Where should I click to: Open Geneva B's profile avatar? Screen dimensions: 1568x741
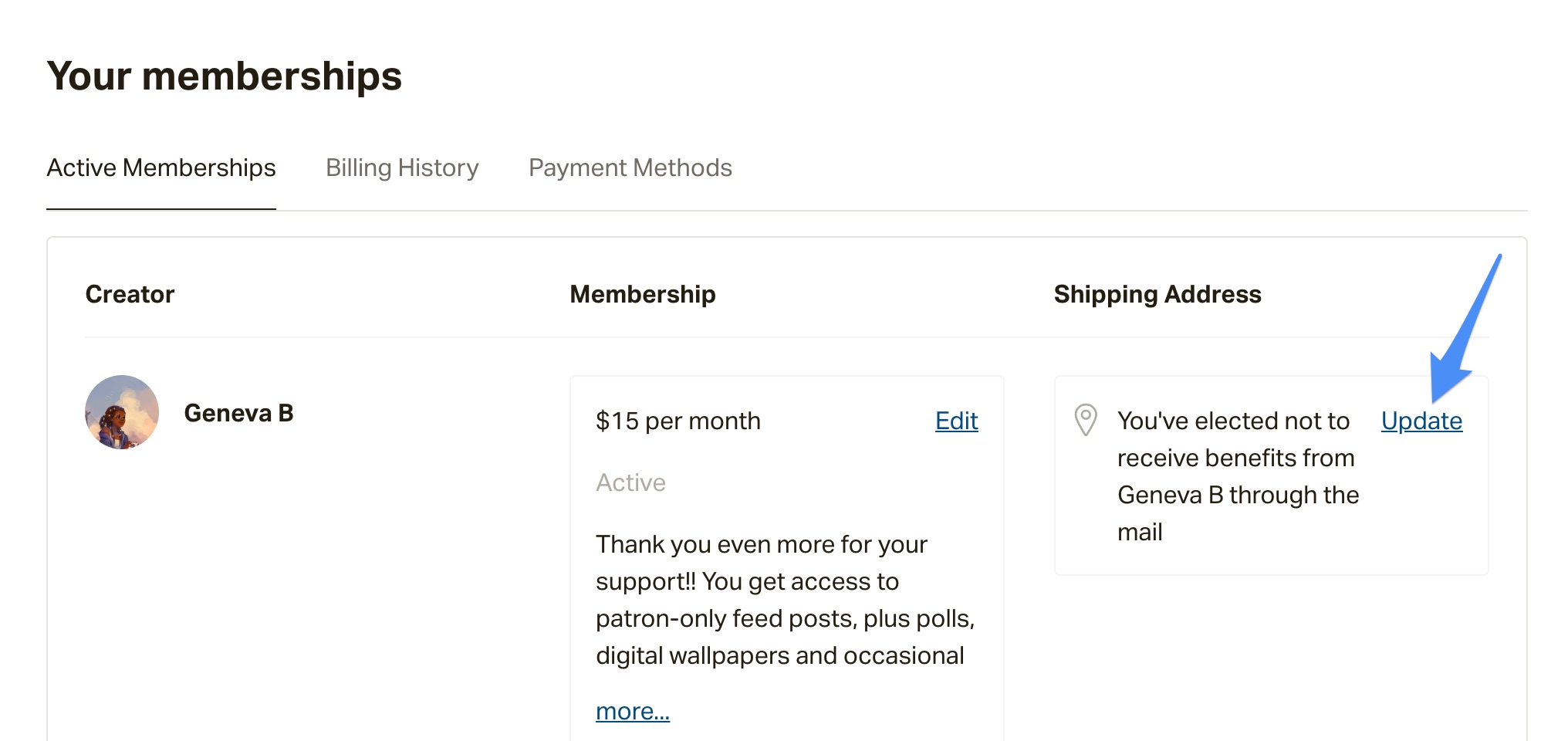(x=122, y=412)
